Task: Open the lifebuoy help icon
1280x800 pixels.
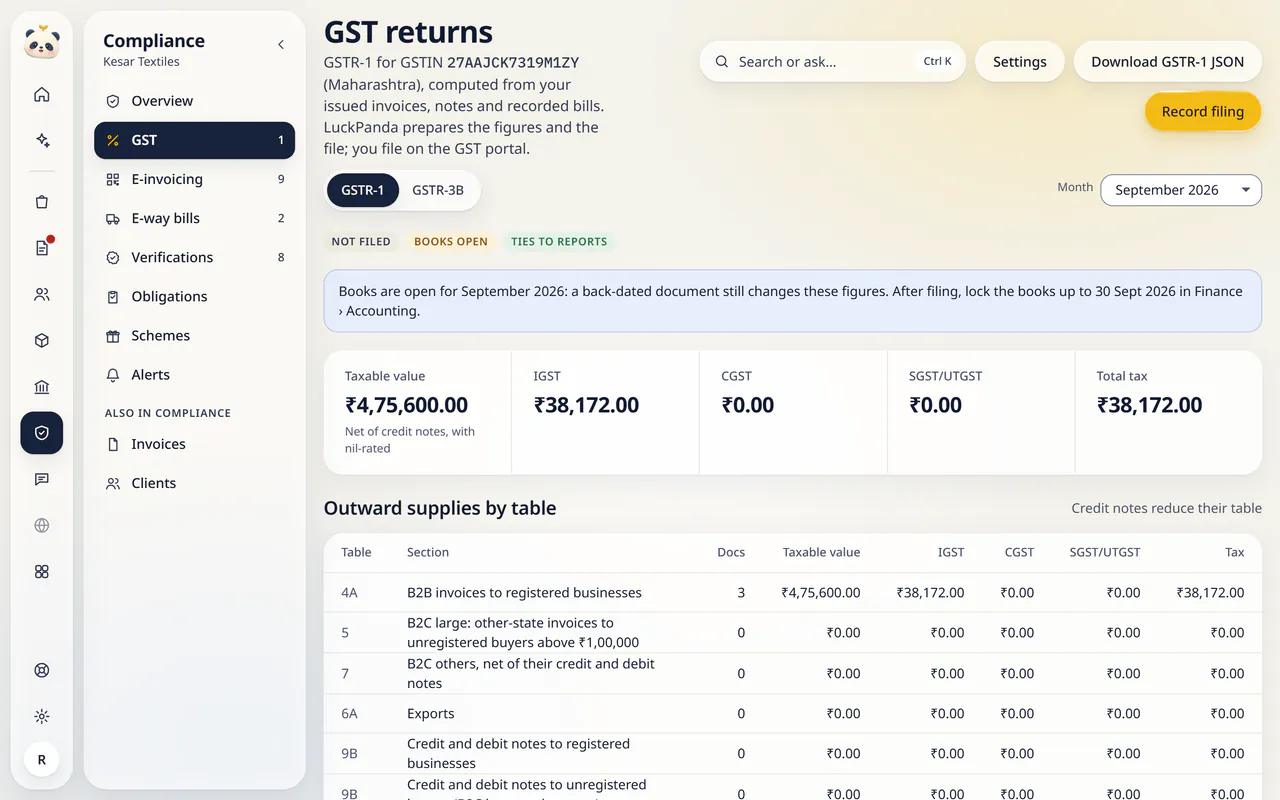Action: (42, 670)
